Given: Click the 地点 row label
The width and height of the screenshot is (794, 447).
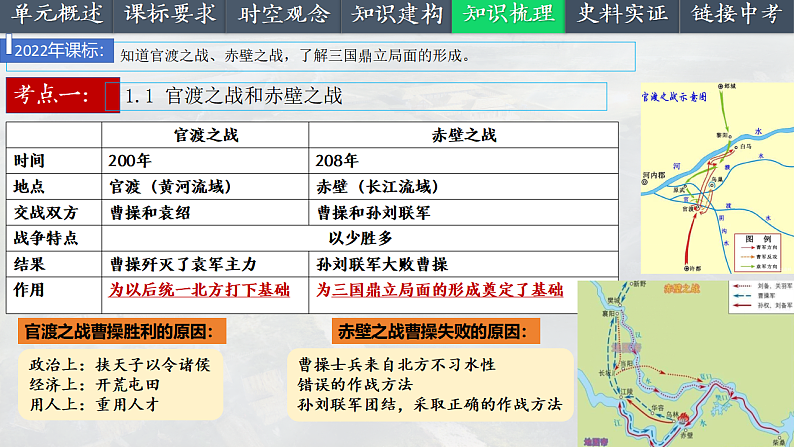Looking at the screenshot, I should (54, 186).
